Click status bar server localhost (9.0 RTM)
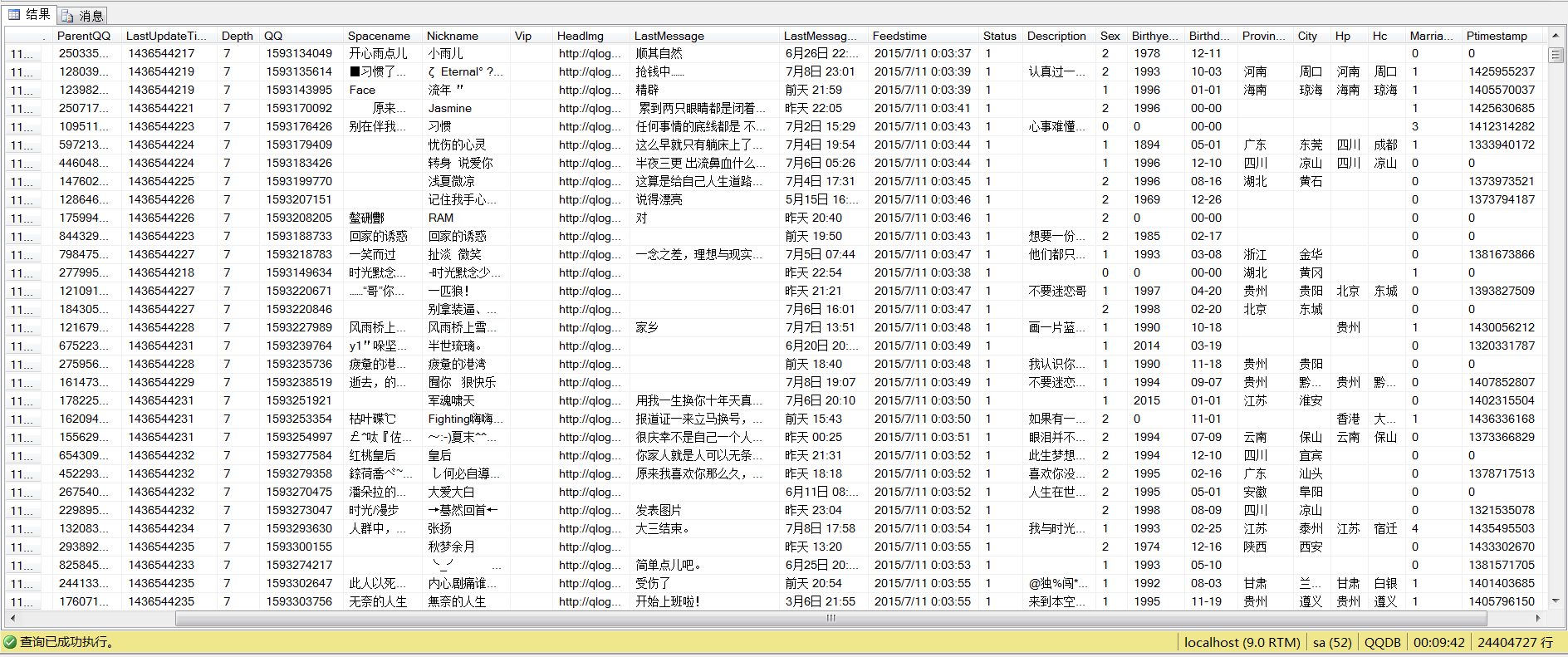Viewport: 1568px width, 657px height. [x=1242, y=642]
